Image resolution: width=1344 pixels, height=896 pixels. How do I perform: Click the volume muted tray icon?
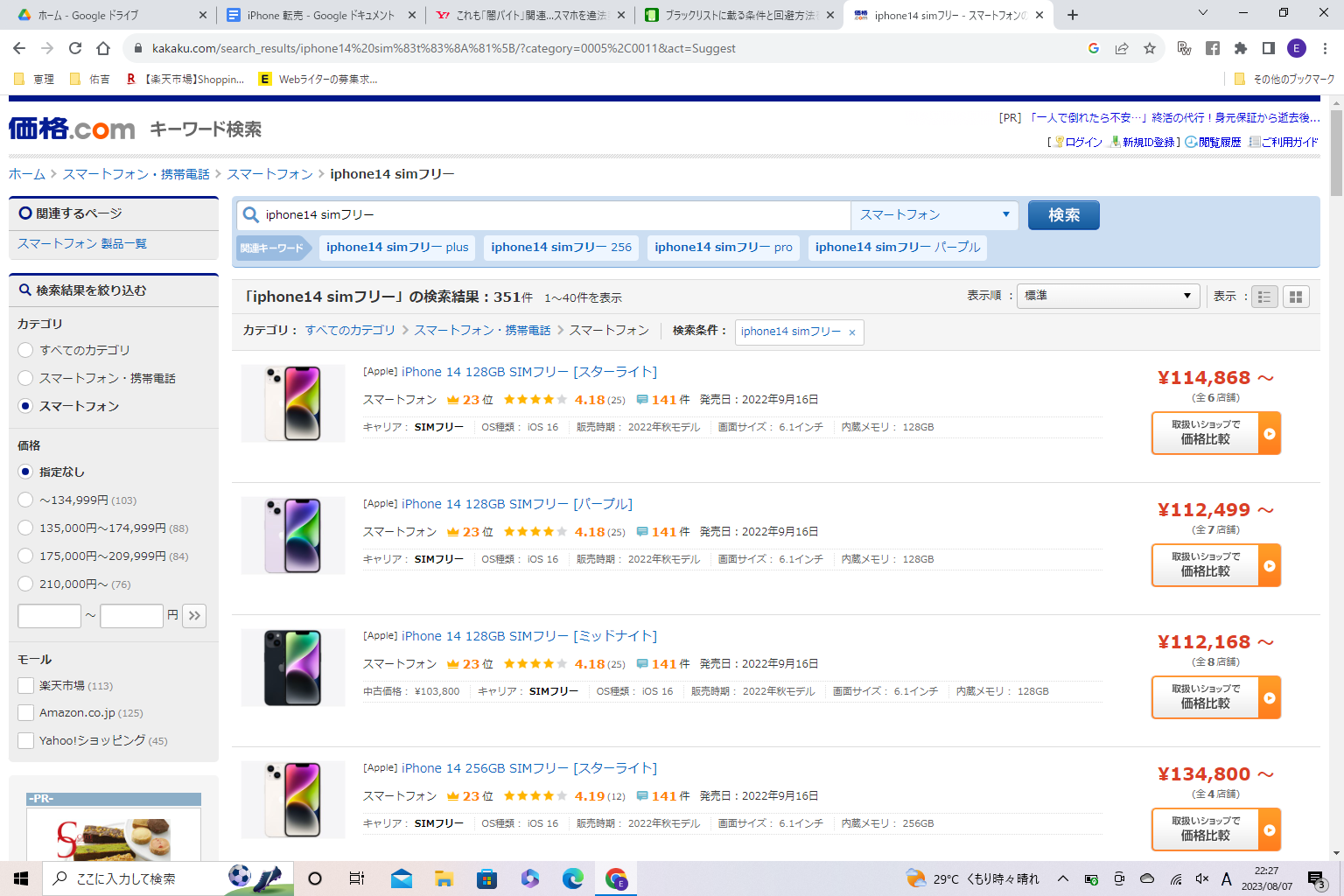(1202, 878)
